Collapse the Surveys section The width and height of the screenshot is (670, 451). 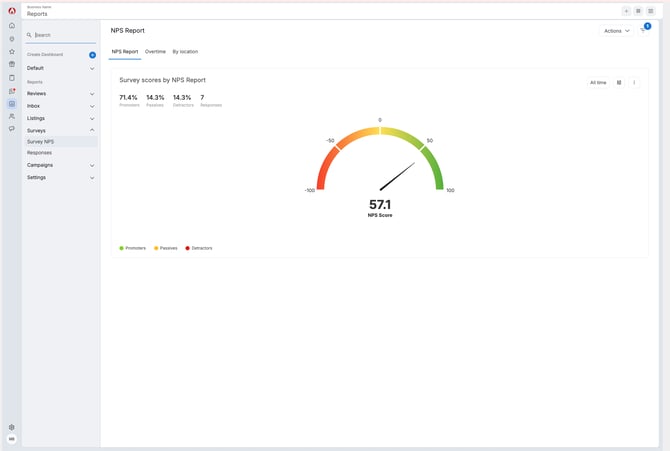click(60, 130)
